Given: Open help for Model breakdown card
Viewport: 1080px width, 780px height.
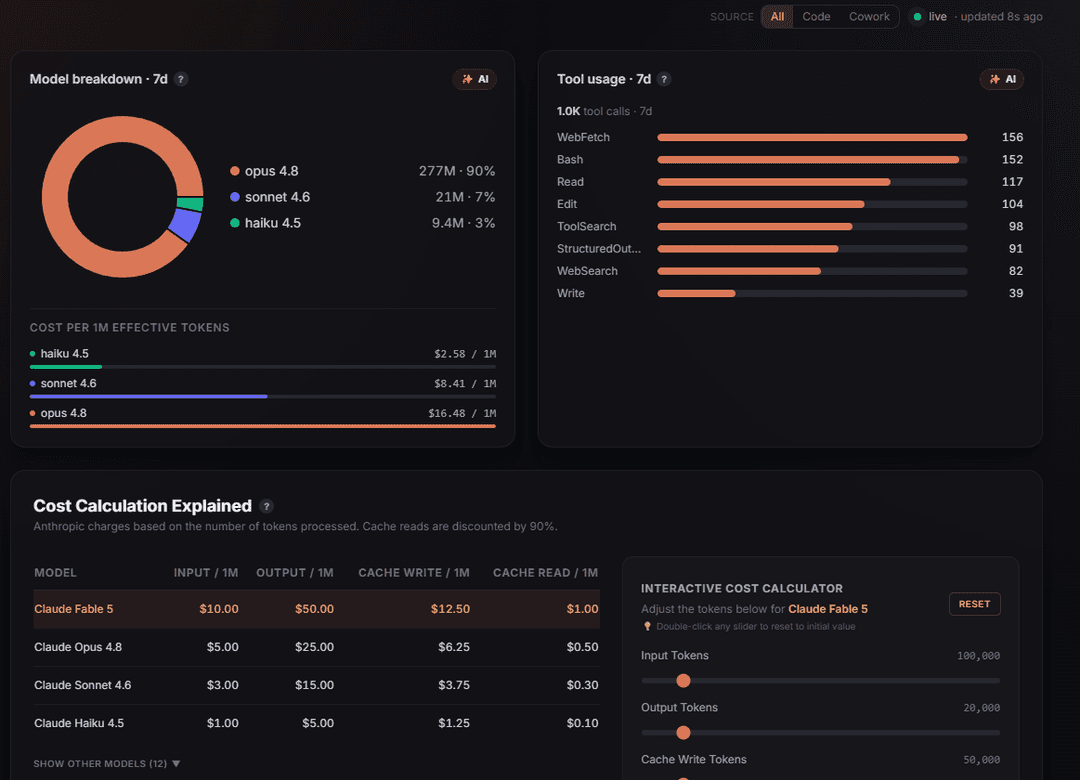Looking at the screenshot, I should coord(181,79).
